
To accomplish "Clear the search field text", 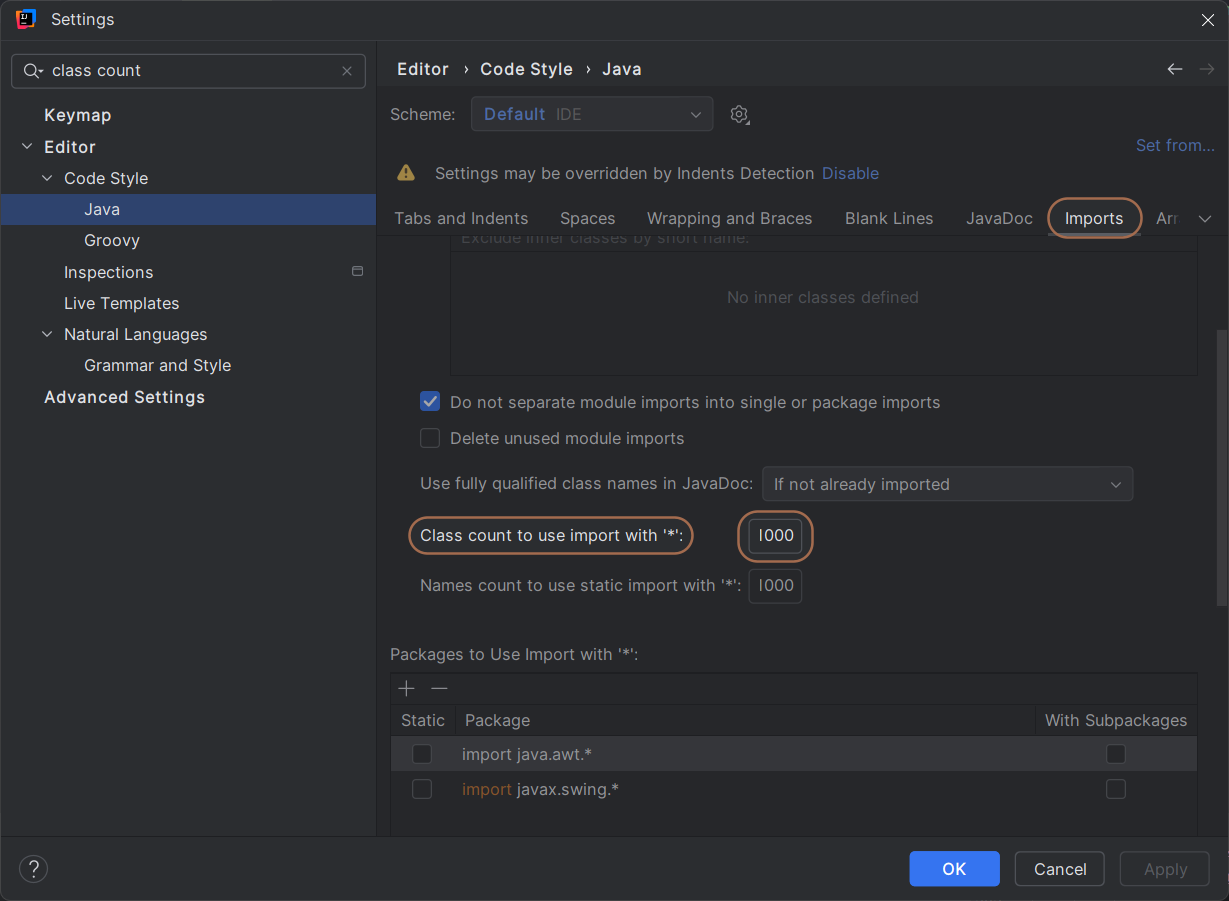I will click(x=347, y=71).
